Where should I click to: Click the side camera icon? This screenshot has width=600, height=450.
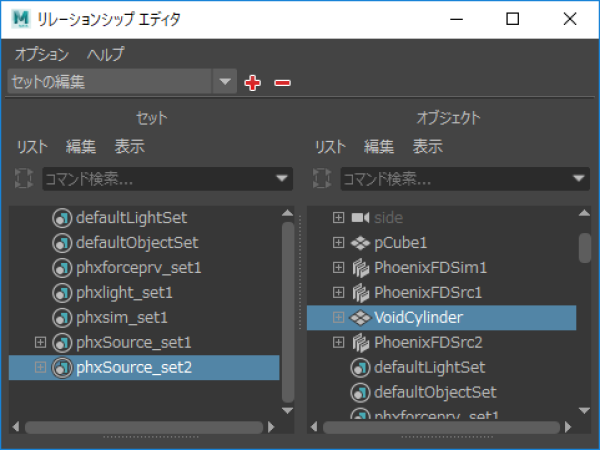click(x=360, y=218)
